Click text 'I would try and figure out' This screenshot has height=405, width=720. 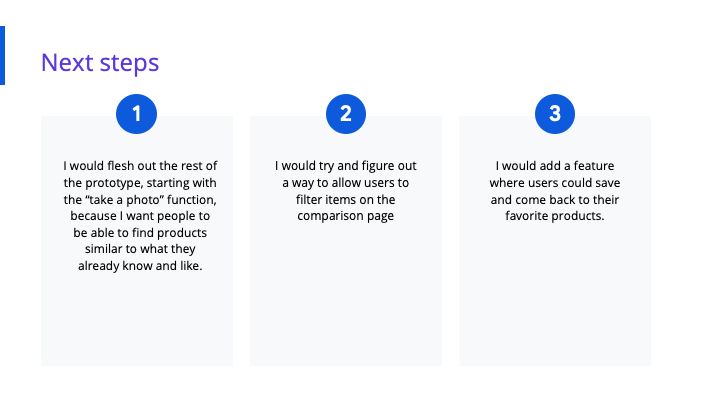pos(346,166)
